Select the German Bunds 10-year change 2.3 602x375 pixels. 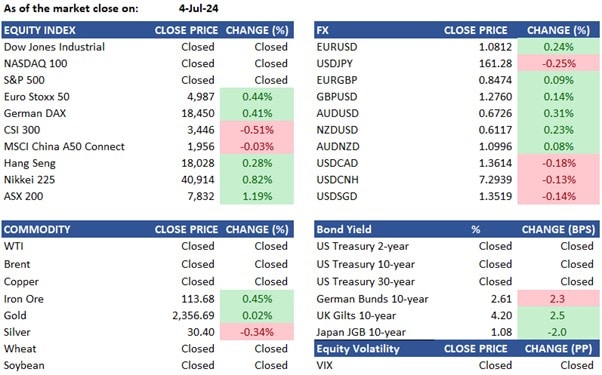[x=558, y=299]
